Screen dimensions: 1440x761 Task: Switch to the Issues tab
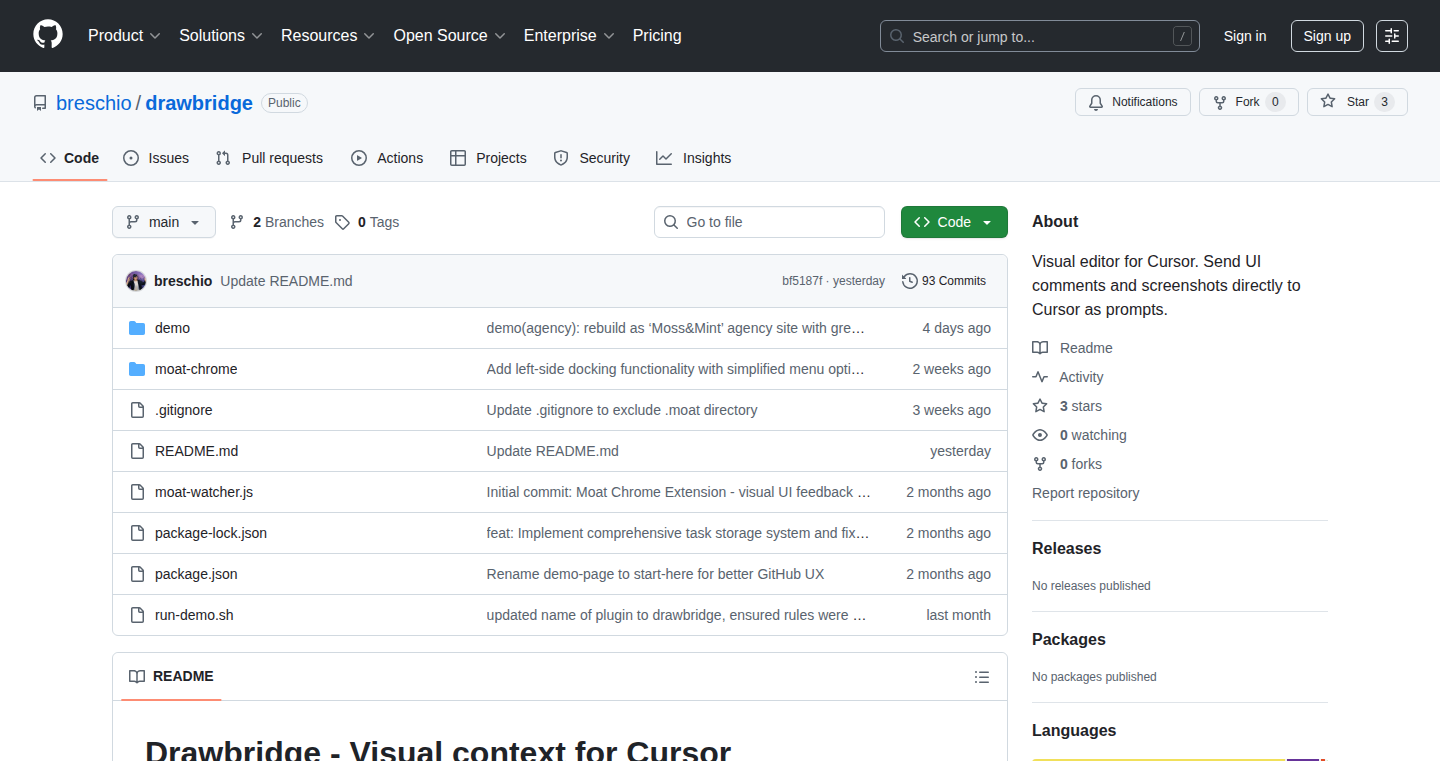(156, 158)
